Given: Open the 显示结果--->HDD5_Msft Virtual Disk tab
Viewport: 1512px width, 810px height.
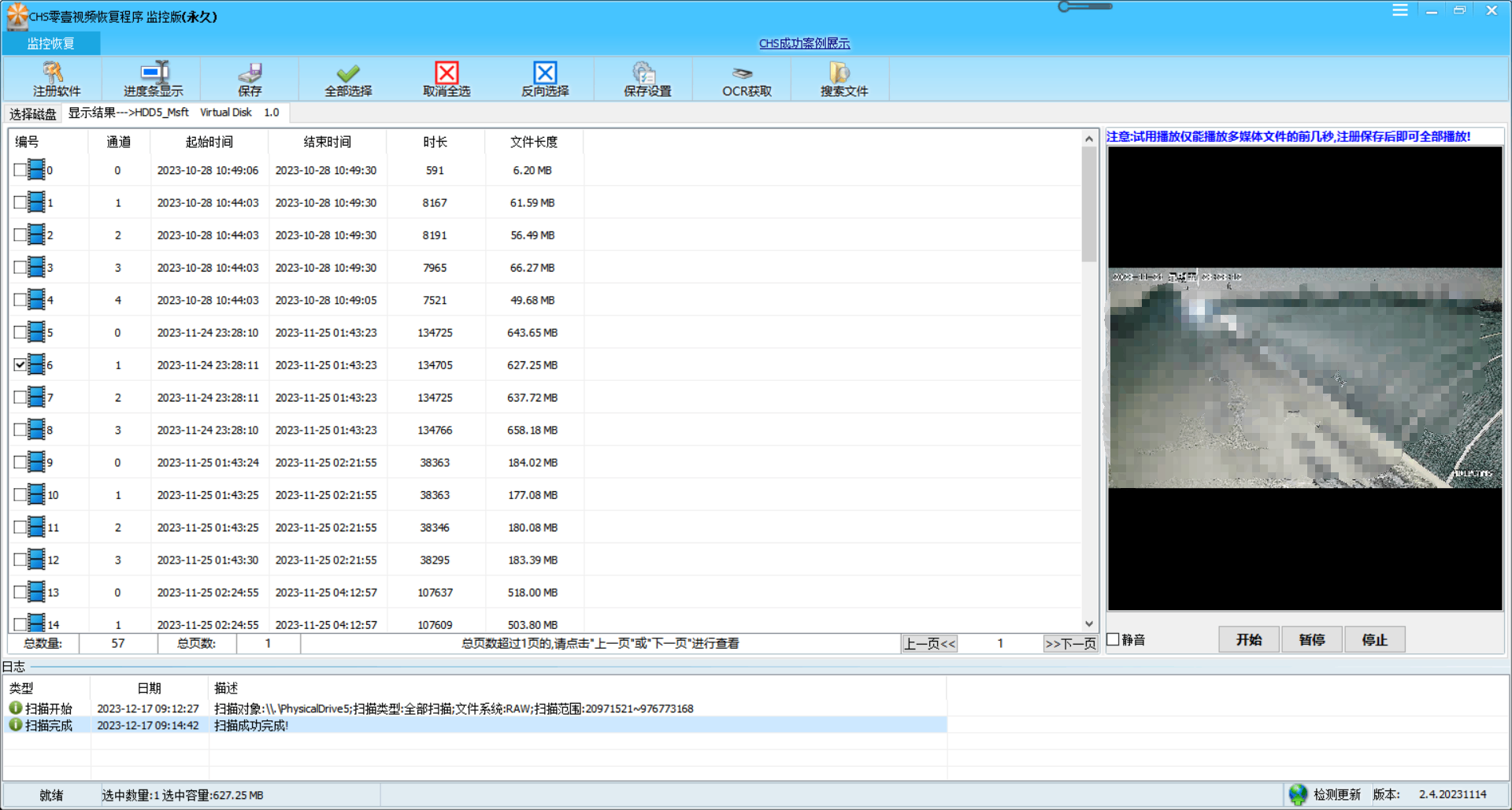Looking at the screenshot, I should 174,113.
